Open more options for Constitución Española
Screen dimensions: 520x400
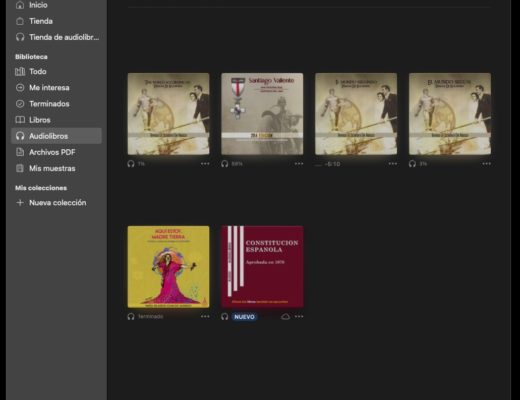pyautogui.click(x=299, y=316)
